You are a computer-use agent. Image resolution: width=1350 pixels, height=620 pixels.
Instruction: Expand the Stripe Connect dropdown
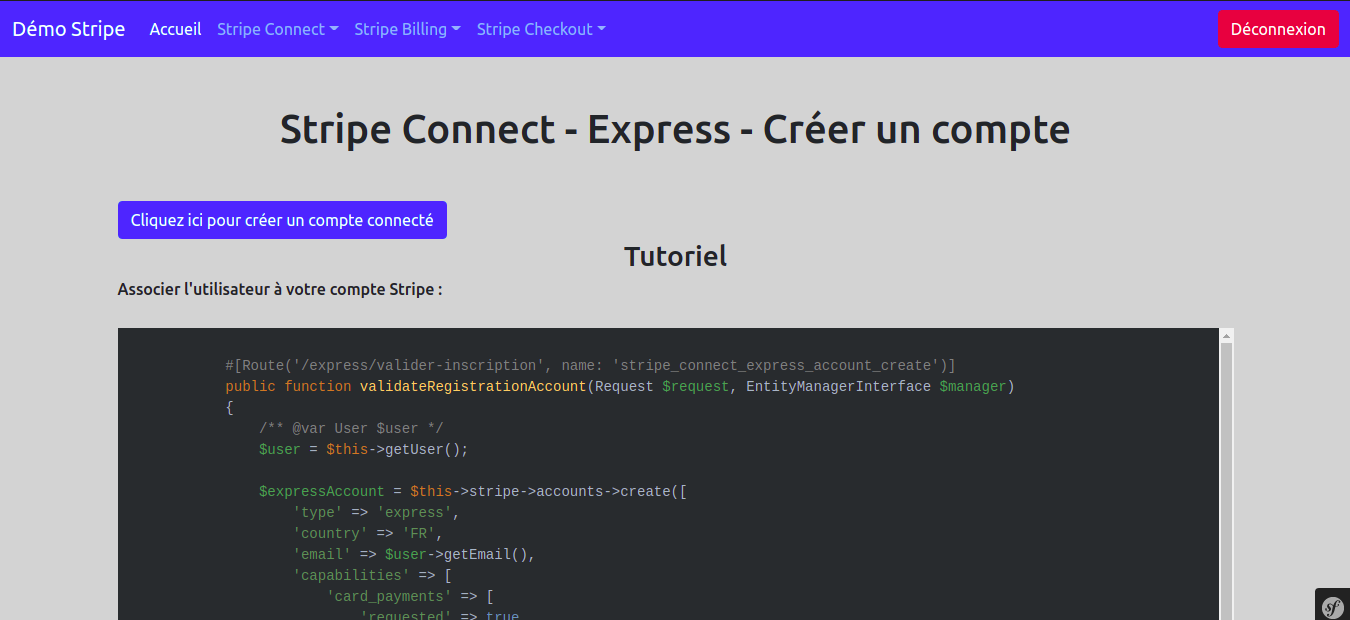277,29
